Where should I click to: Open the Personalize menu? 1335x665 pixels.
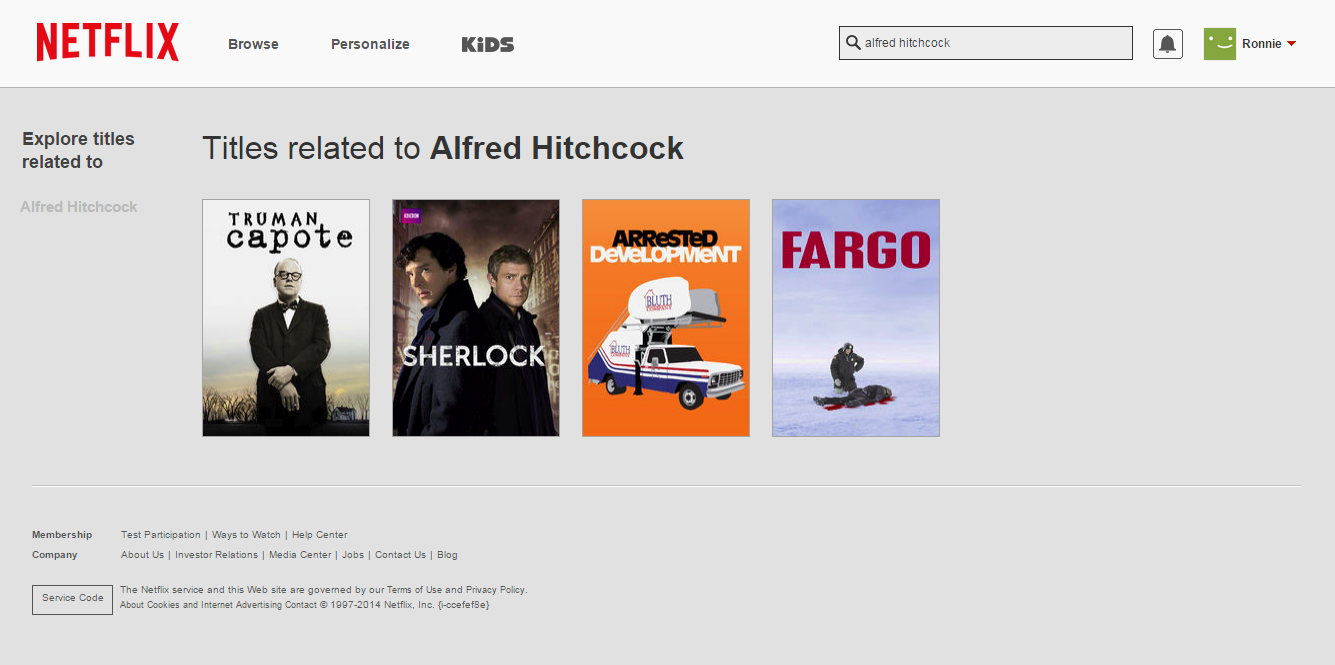pos(370,44)
